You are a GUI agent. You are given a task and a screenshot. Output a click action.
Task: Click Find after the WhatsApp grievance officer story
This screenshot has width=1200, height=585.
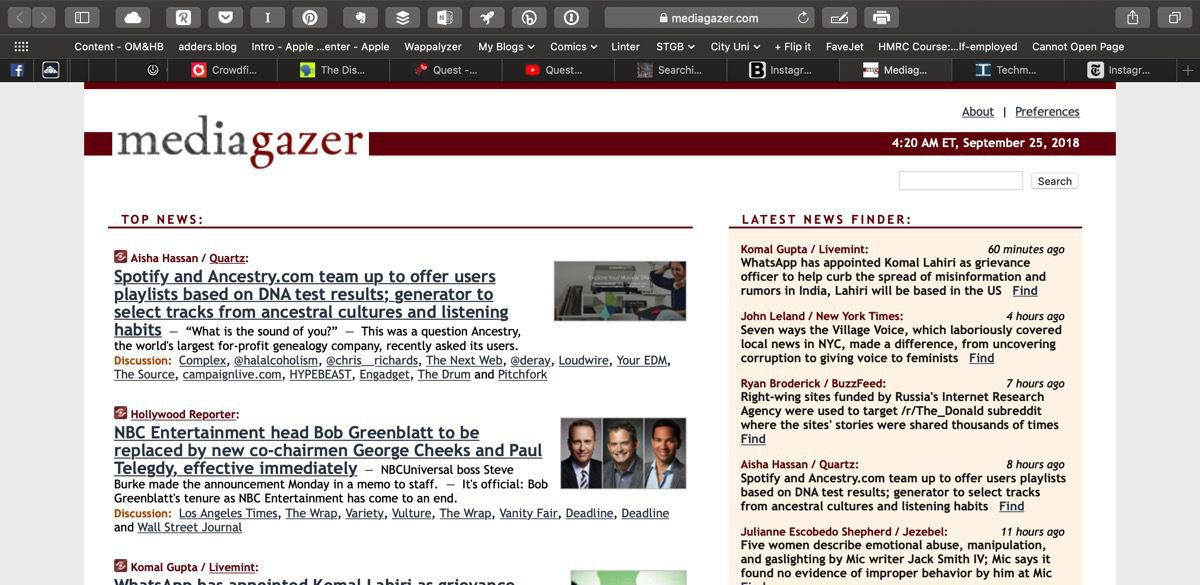(x=1025, y=291)
